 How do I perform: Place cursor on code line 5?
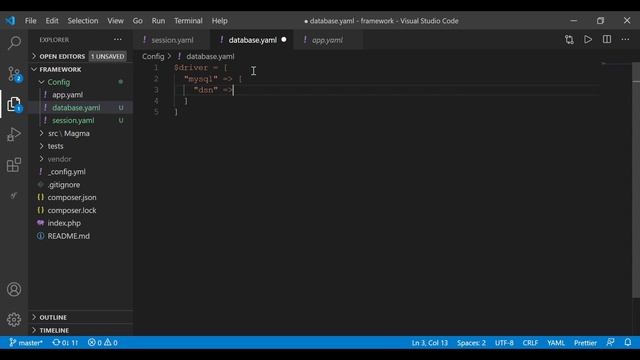click(x=176, y=112)
